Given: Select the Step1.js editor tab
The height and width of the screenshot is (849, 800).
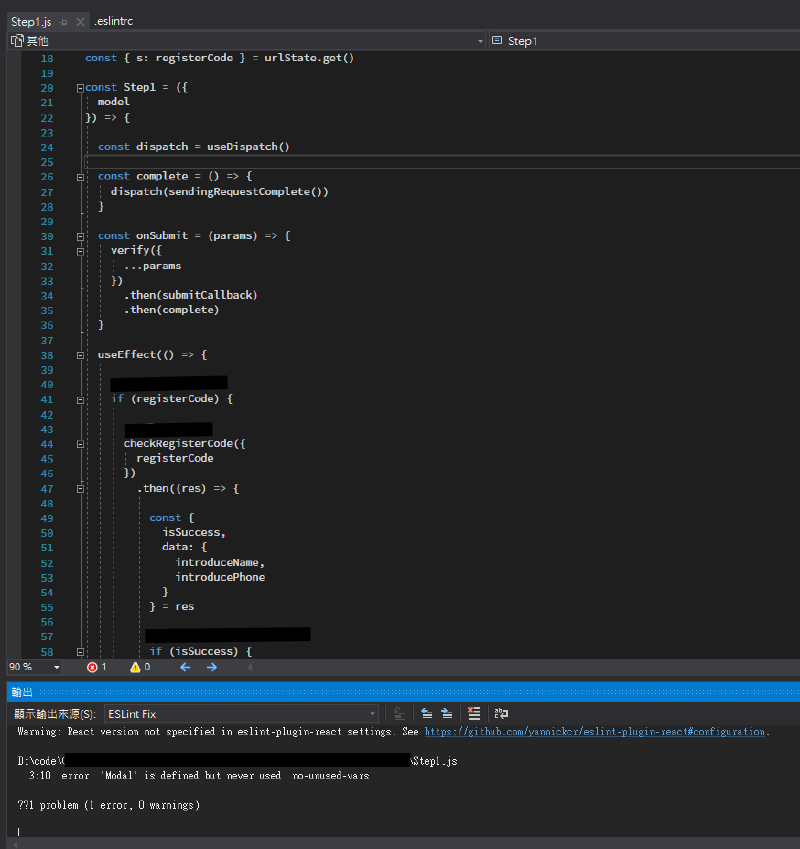Looking at the screenshot, I should pos(30,21).
